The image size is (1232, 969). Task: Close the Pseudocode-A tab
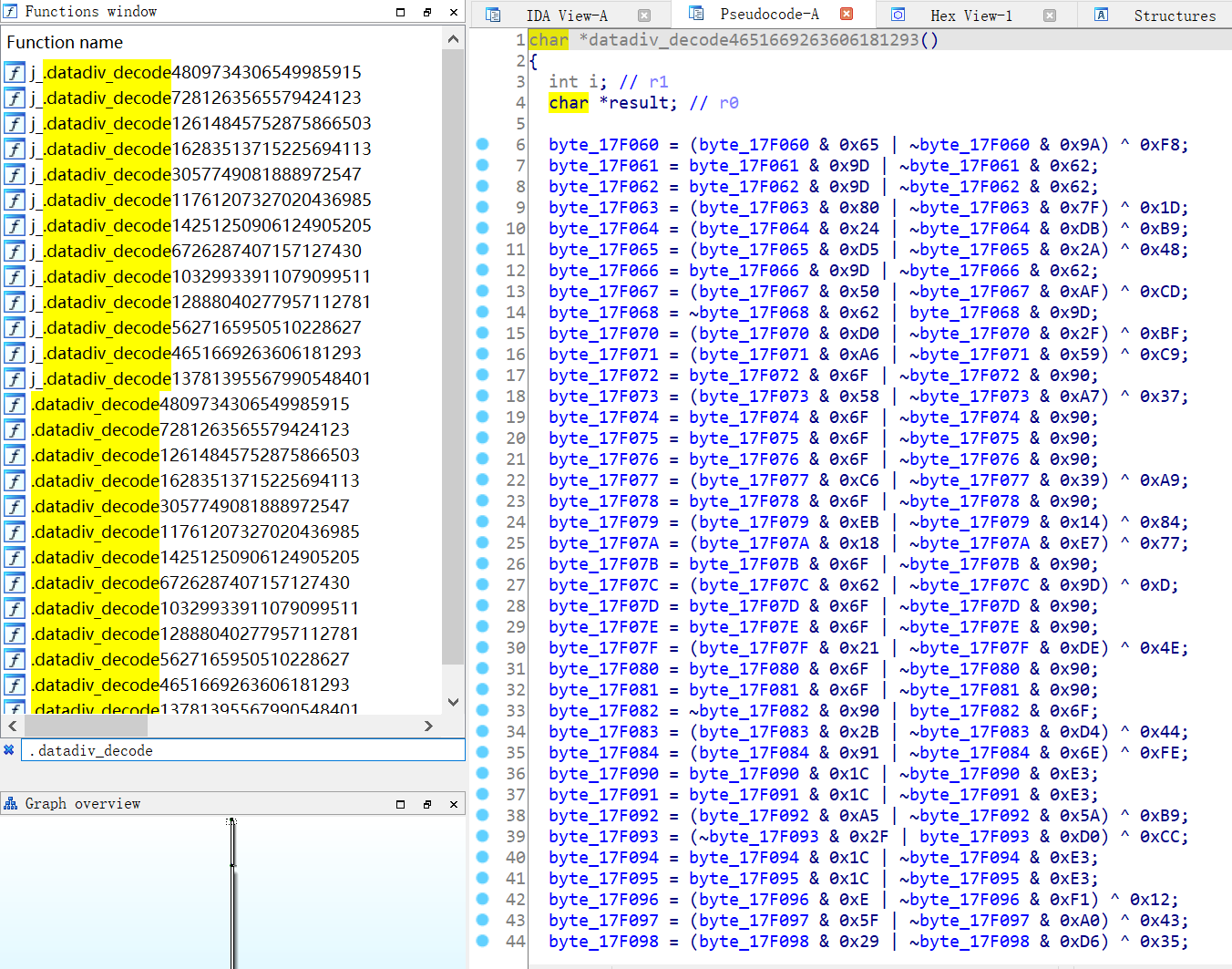[x=847, y=14]
